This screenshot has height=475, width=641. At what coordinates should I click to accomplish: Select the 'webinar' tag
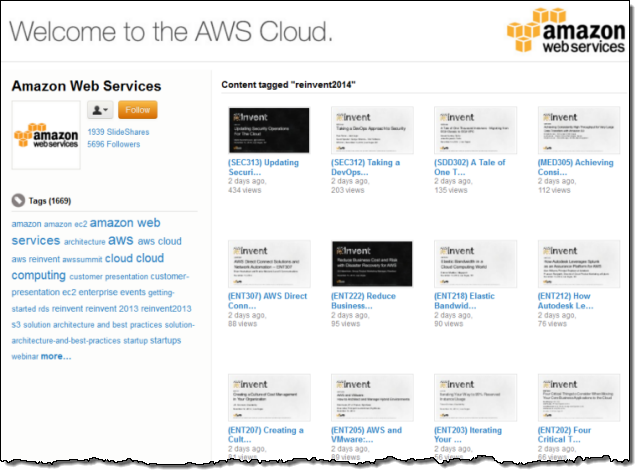[25, 356]
